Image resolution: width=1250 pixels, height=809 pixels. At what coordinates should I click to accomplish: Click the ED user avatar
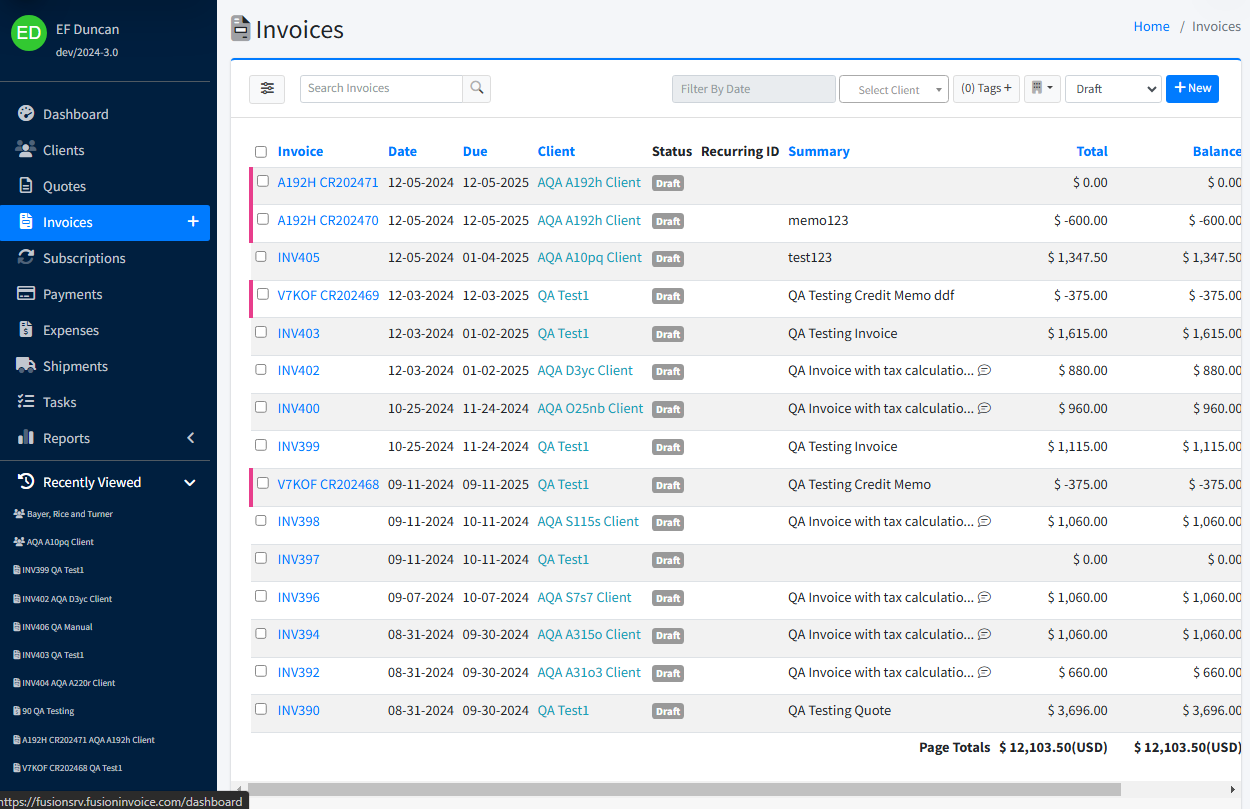pos(29,33)
